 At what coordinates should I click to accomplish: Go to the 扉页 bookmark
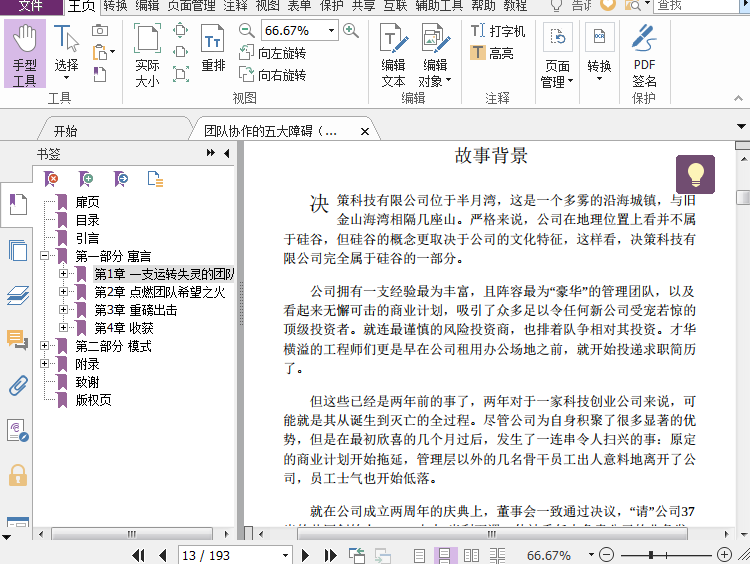coord(88,202)
